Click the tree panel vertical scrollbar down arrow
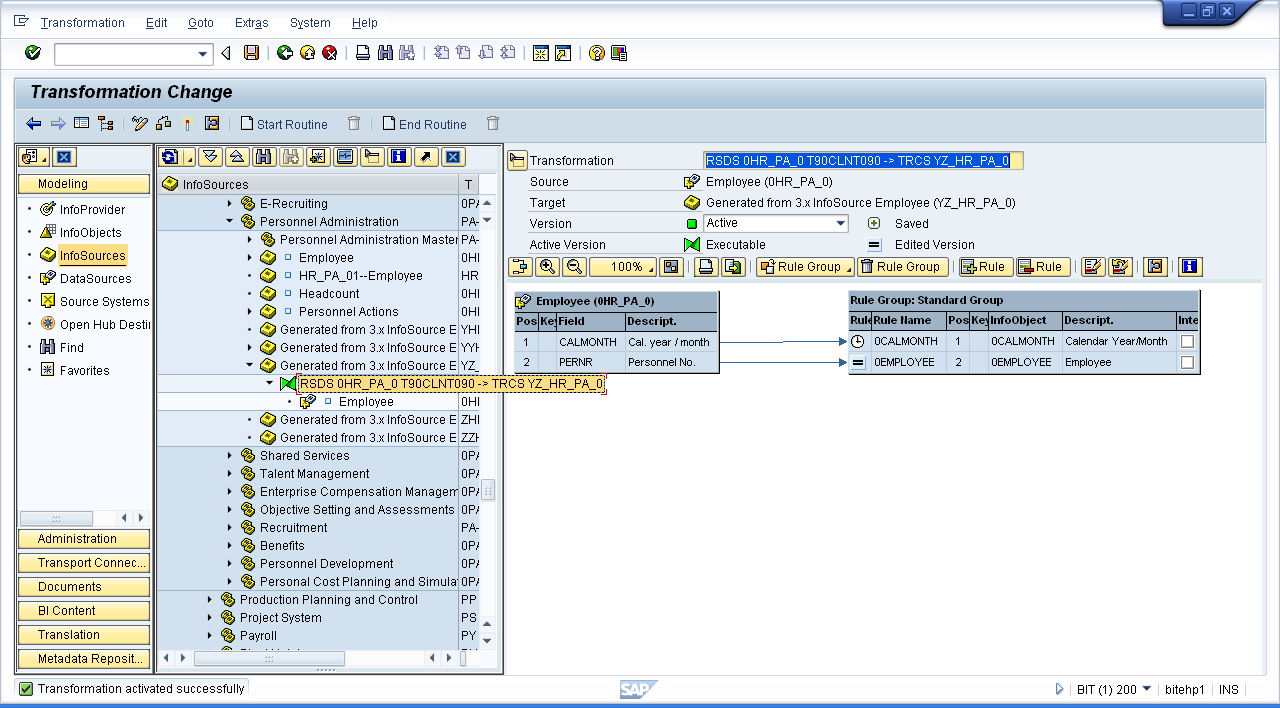 pos(488,641)
